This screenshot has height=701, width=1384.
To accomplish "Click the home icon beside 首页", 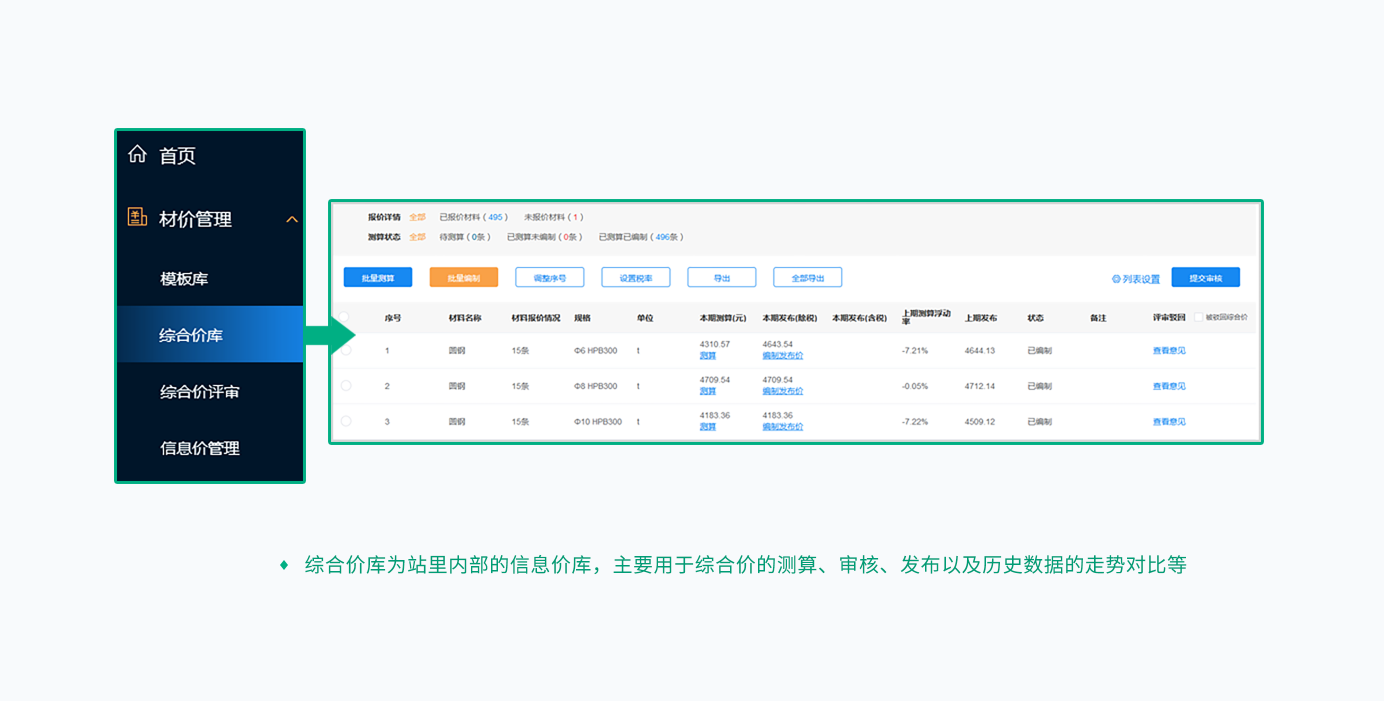I will [138, 155].
